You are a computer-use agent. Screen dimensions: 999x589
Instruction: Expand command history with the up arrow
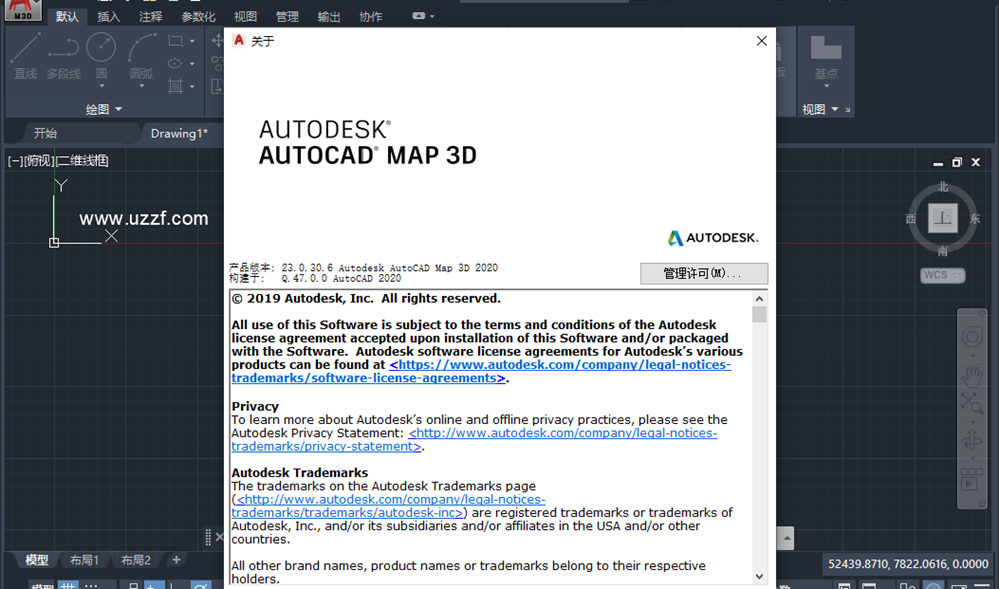(x=786, y=538)
